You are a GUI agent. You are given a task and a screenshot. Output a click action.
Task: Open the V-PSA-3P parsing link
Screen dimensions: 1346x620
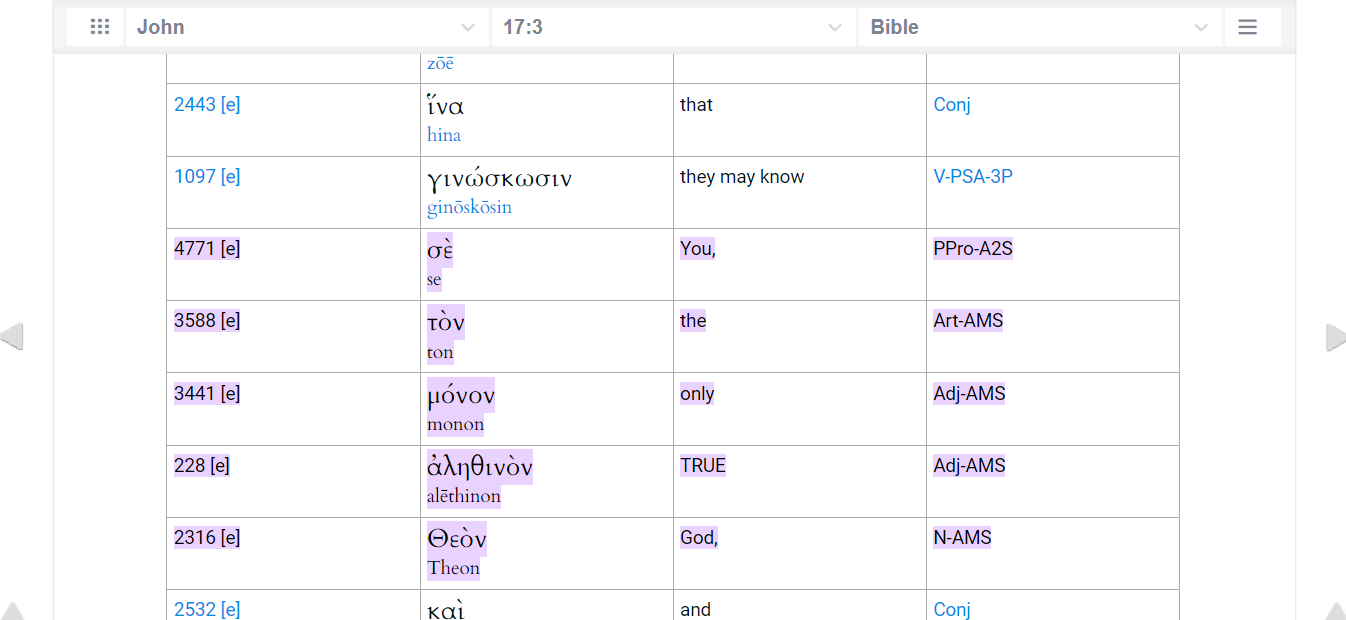click(x=973, y=177)
